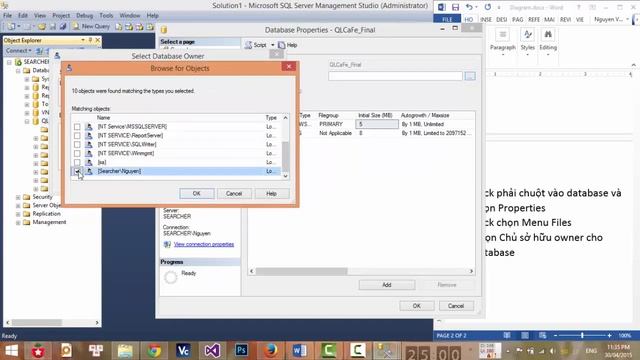
Task: Adjust the Word zoom slider
Action: coord(582,336)
